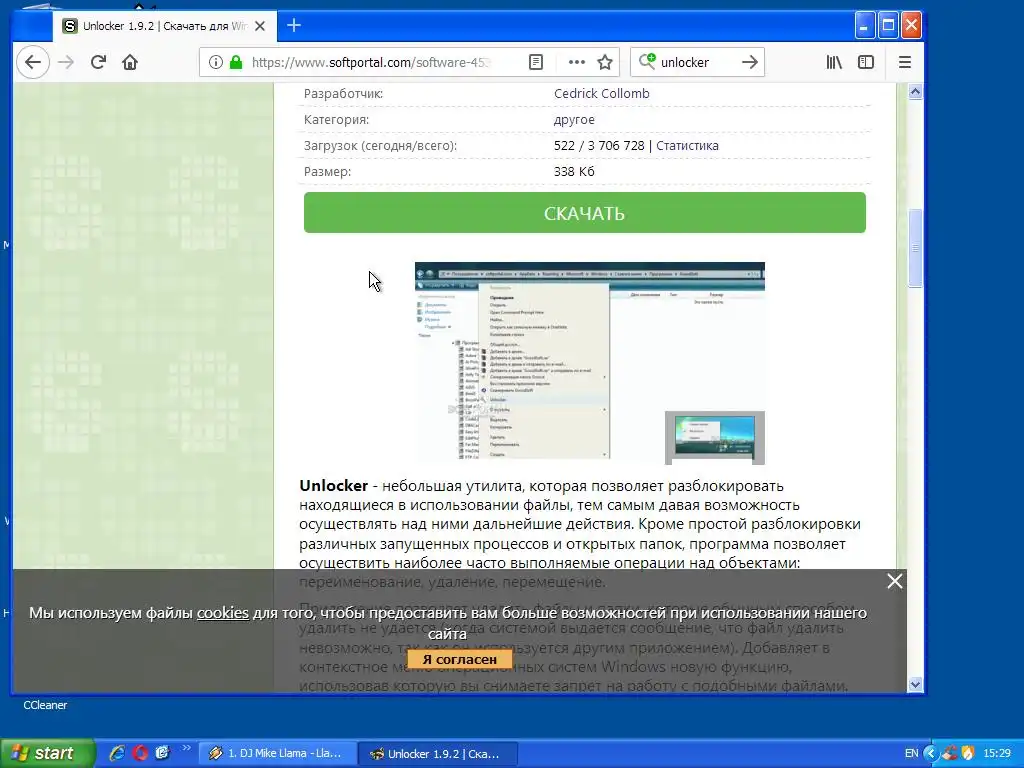Click the green СКАЧАТЬ download button
The image size is (1024, 768).
(584, 212)
